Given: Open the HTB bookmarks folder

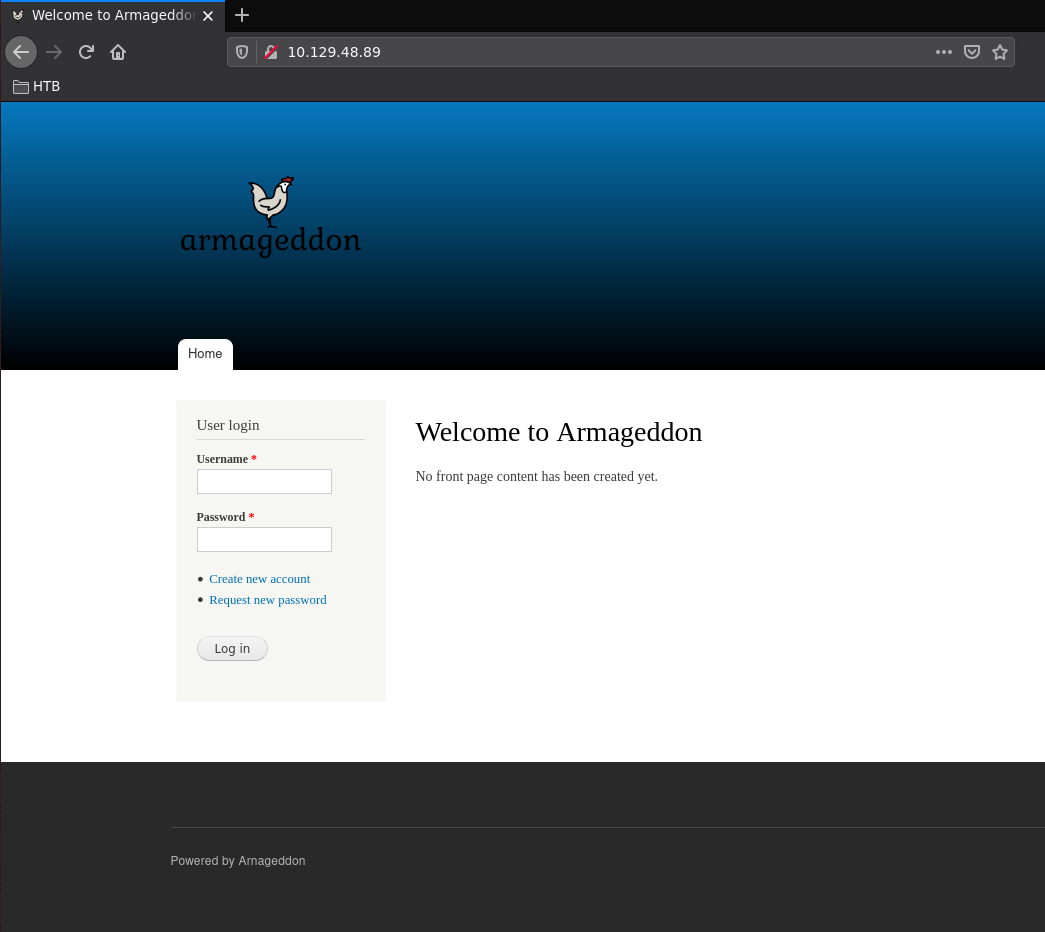Looking at the screenshot, I should tap(37, 86).
